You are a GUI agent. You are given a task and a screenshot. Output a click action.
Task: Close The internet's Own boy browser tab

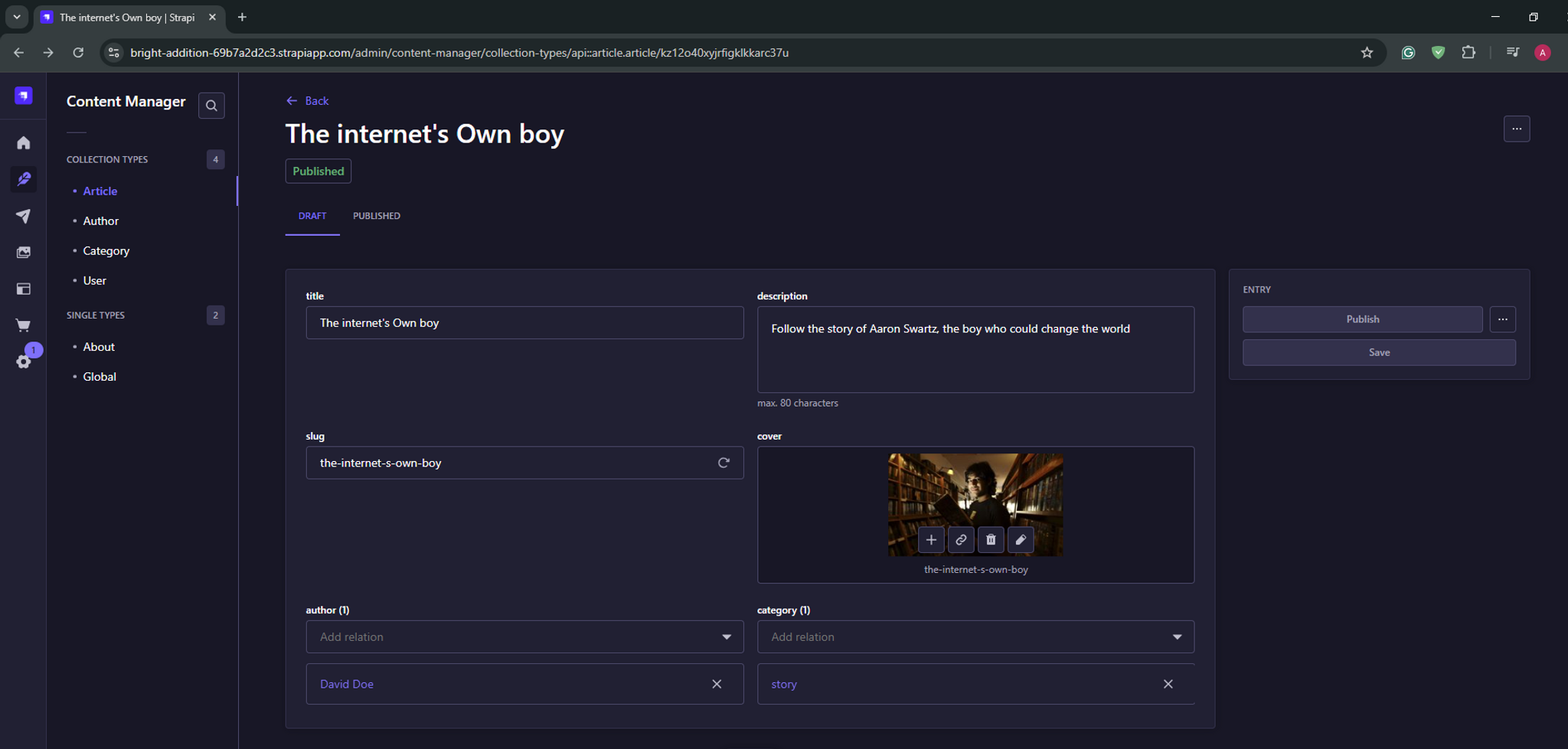(213, 17)
